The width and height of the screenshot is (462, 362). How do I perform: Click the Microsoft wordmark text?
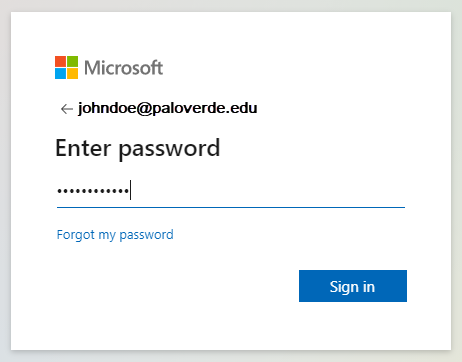click(x=123, y=68)
